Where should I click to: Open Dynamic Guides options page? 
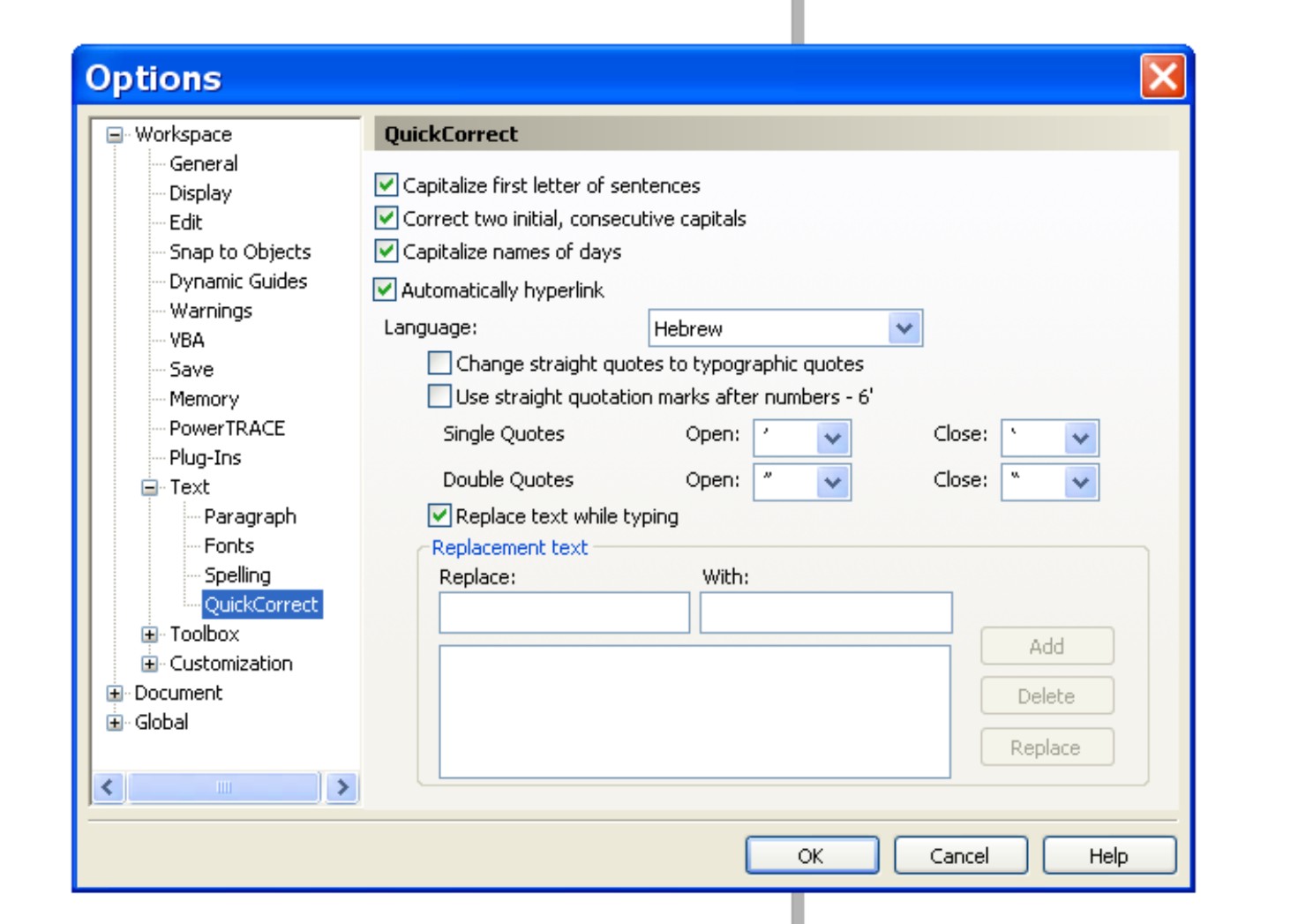(x=238, y=281)
